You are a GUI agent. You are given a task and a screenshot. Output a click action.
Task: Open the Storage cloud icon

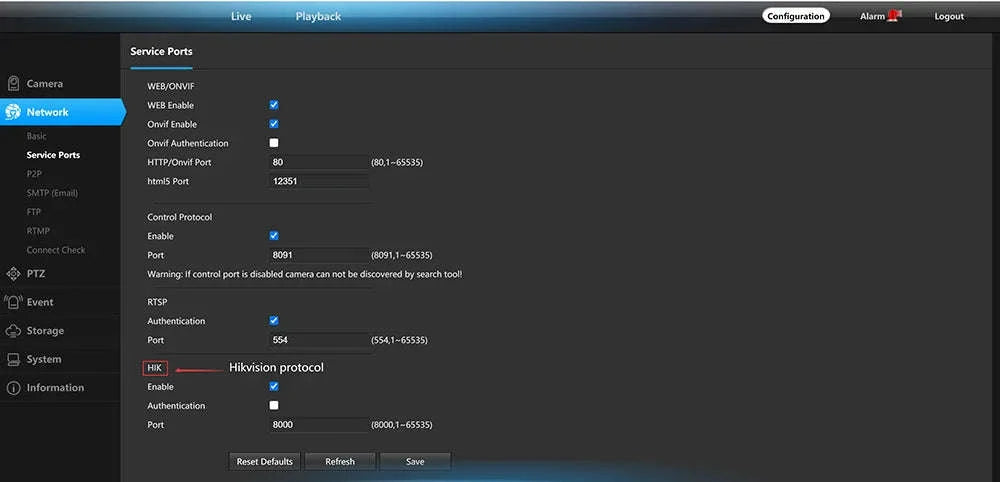(x=13, y=331)
